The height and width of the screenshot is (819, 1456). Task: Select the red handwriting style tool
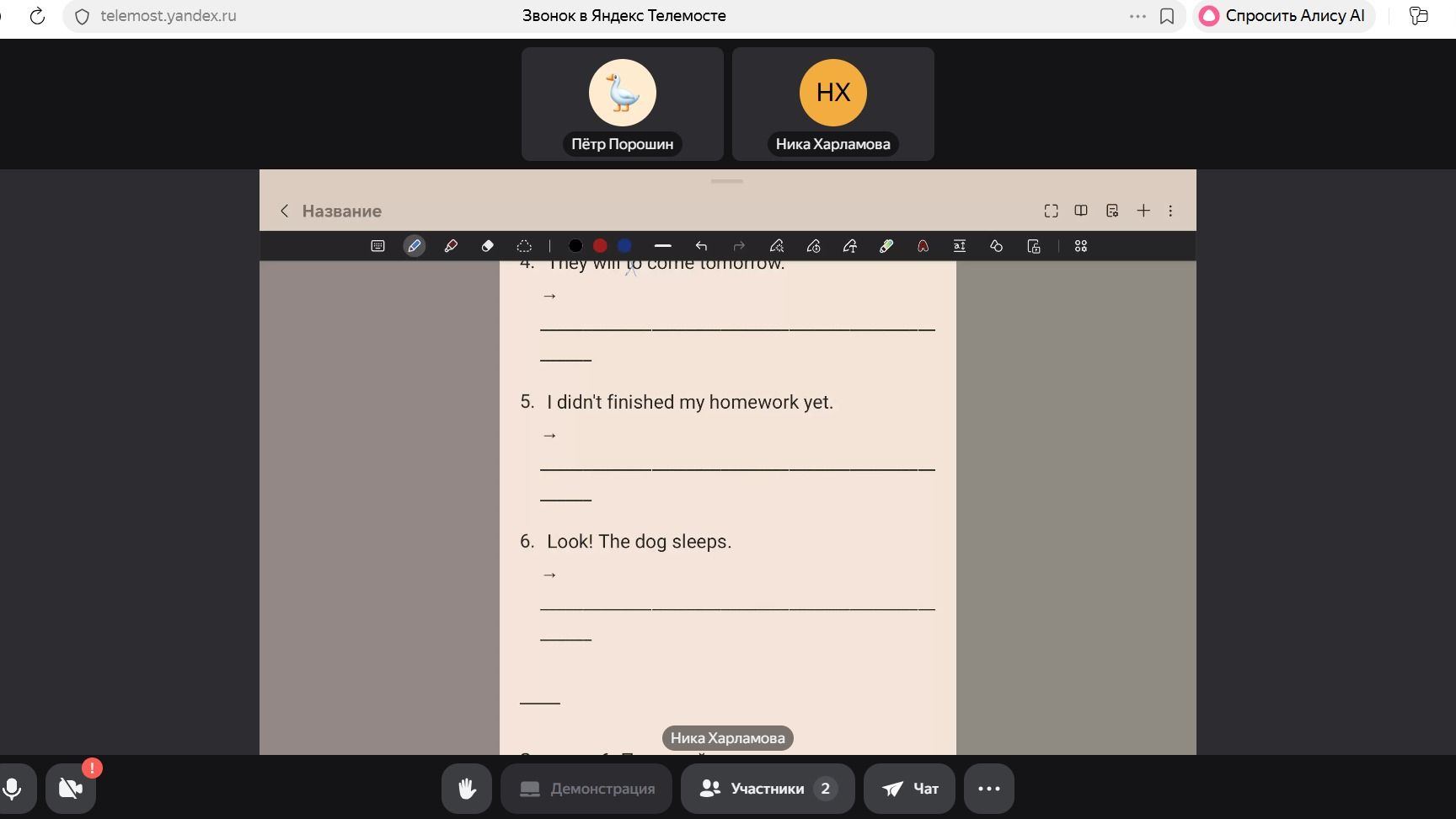point(923,246)
